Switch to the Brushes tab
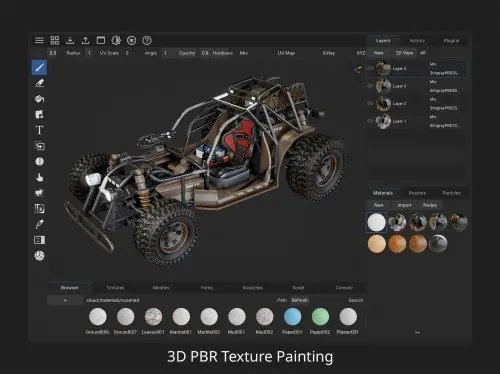The width and height of the screenshot is (500, 374). [x=417, y=193]
